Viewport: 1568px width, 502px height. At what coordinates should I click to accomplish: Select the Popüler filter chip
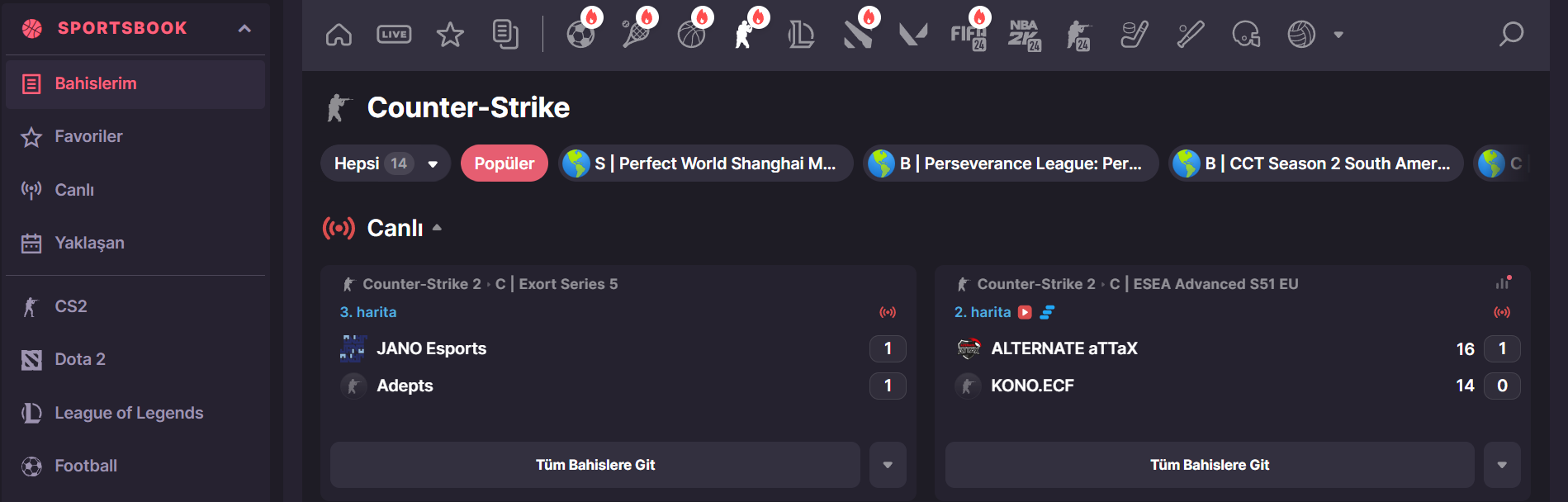504,163
